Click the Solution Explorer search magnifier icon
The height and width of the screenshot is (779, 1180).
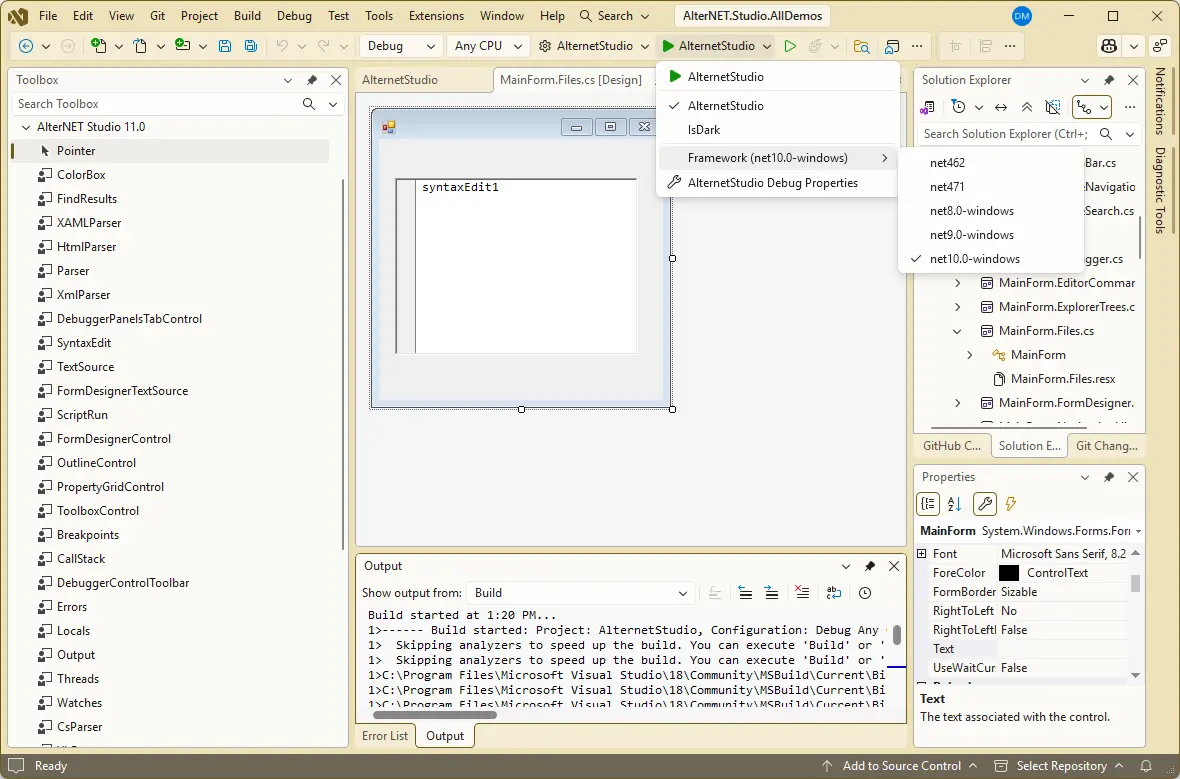[x=1105, y=134]
